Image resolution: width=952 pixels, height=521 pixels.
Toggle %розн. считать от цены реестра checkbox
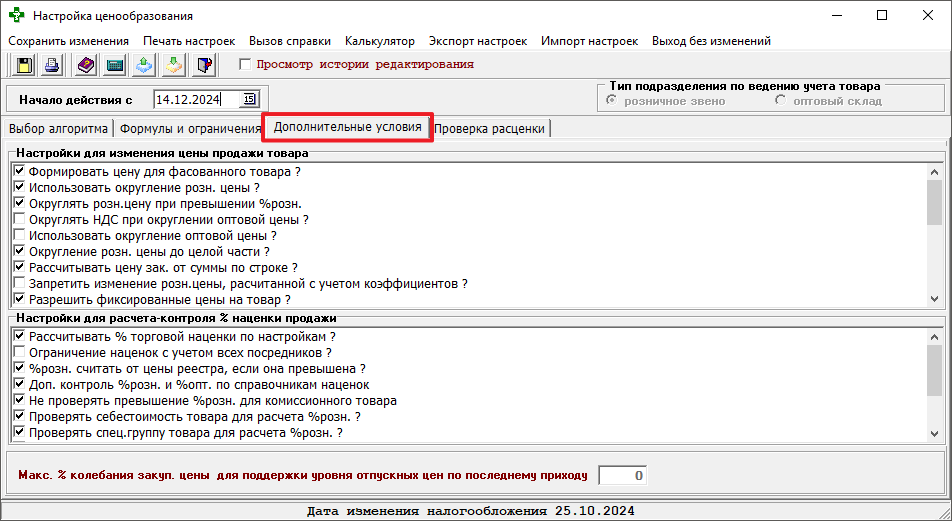[x=19, y=369]
